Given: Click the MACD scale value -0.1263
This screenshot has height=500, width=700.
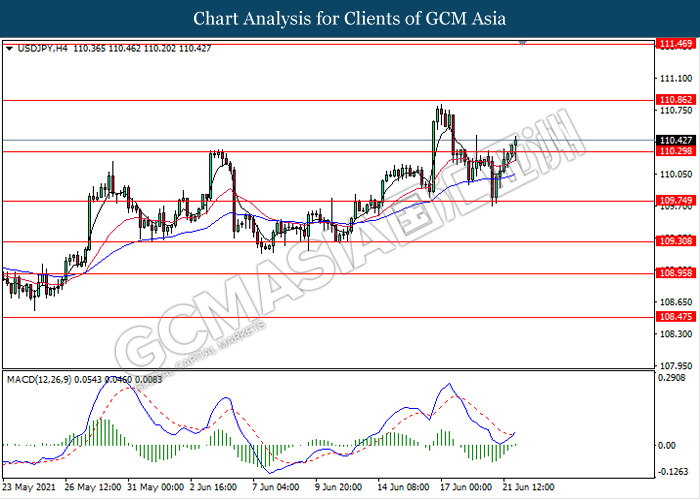Looking at the screenshot, I should (674, 472).
